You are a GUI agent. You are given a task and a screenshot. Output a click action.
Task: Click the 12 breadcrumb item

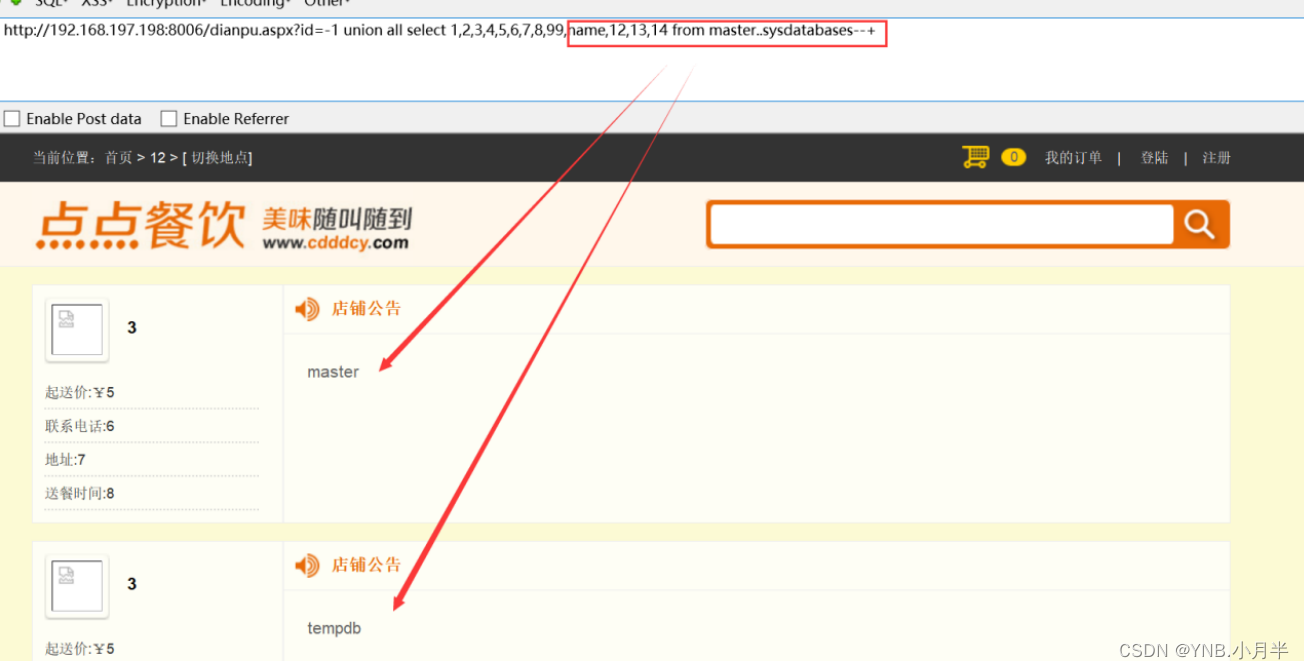[x=158, y=158]
